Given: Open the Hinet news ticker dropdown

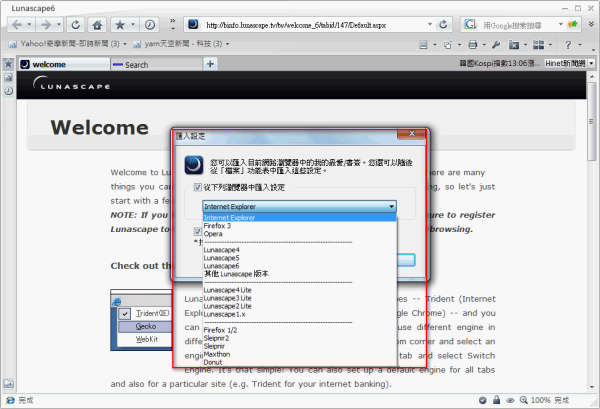Looking at the screenshot, I should [x=592, y=63].
